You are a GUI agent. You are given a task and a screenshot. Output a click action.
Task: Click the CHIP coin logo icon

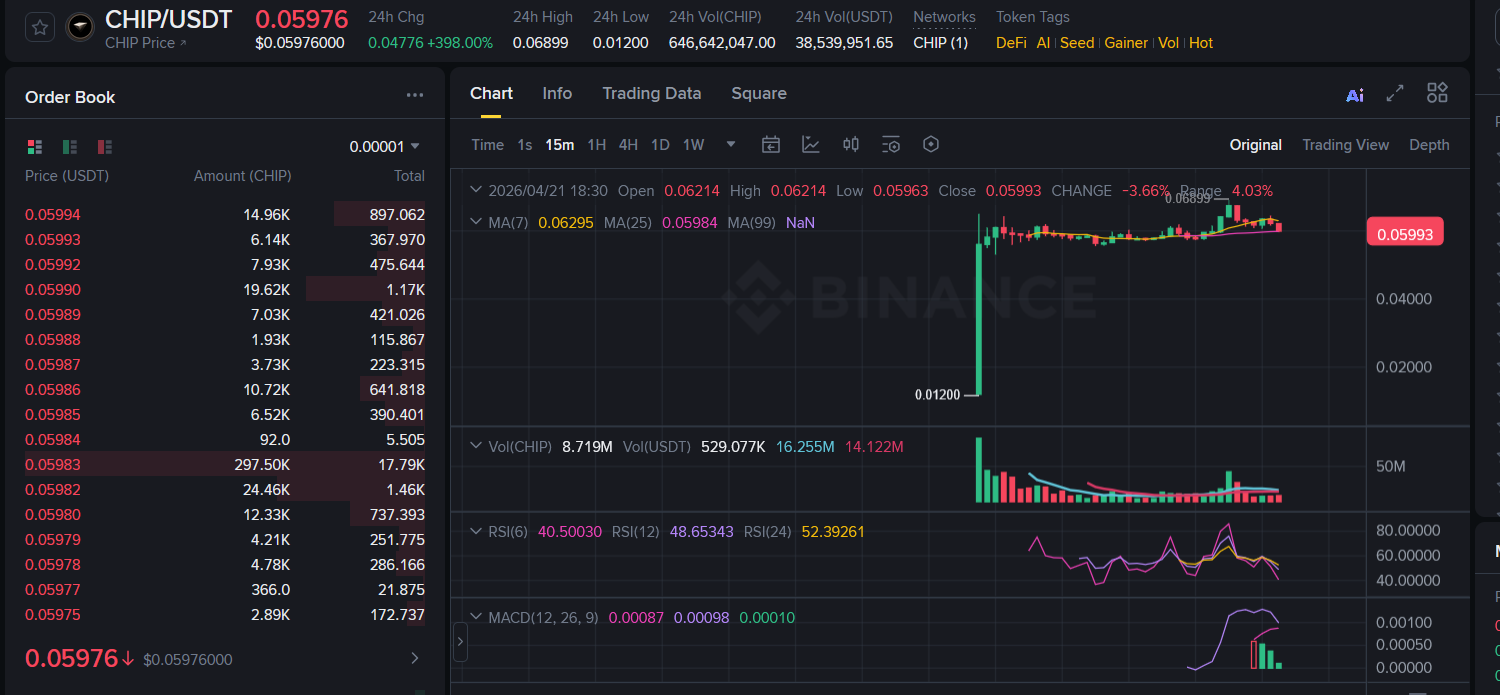(80, 27)
